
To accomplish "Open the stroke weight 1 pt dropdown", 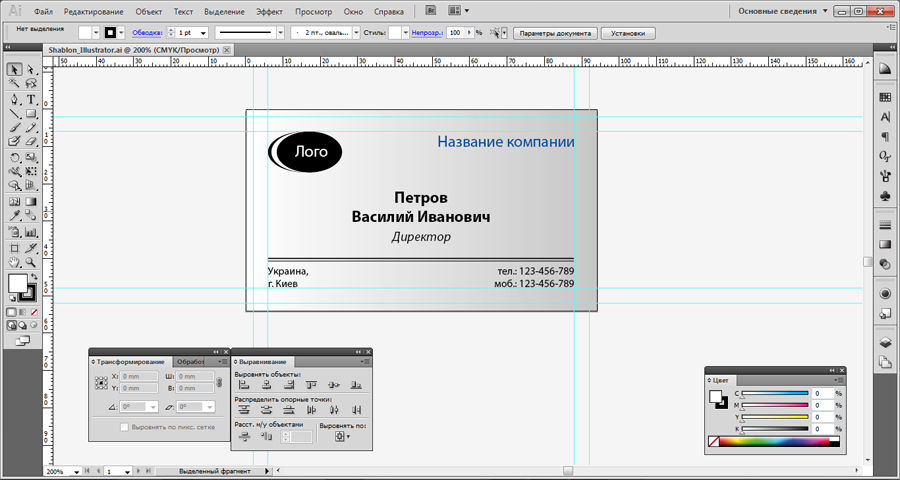I will click(203, 33).
